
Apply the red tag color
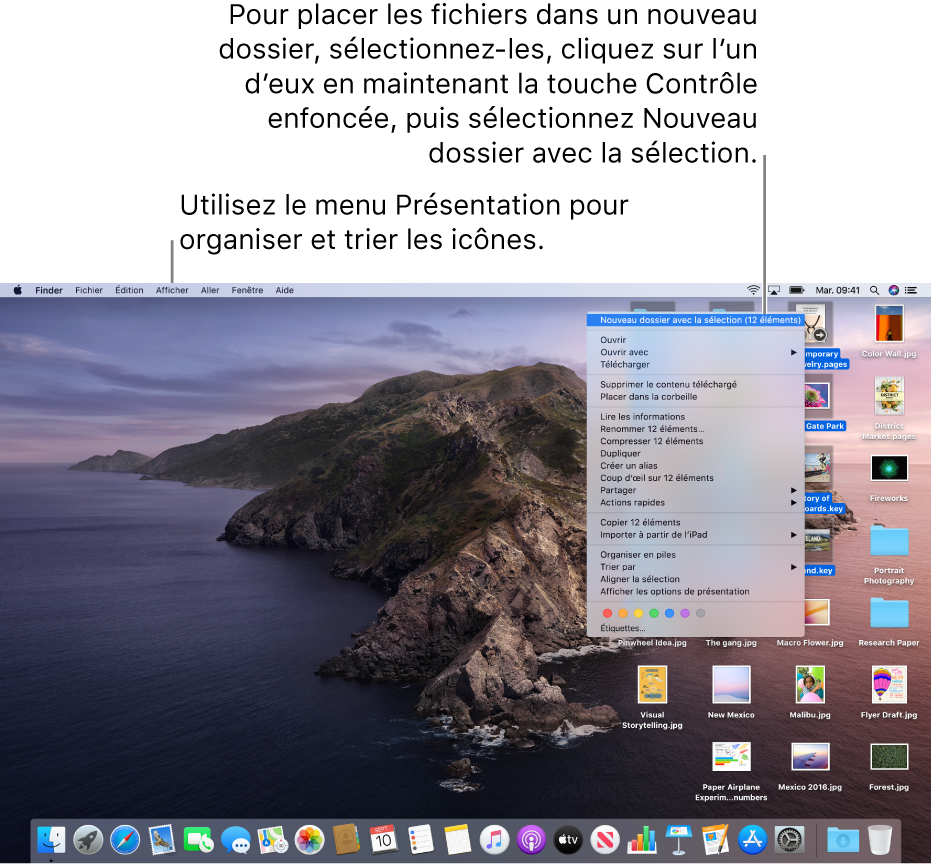click(607, 613)
